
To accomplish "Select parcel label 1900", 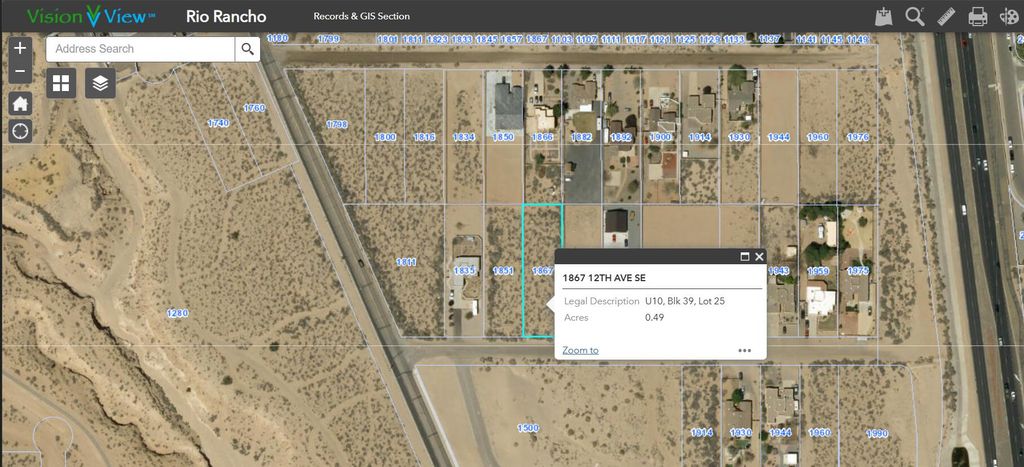I will coord(660,137).
